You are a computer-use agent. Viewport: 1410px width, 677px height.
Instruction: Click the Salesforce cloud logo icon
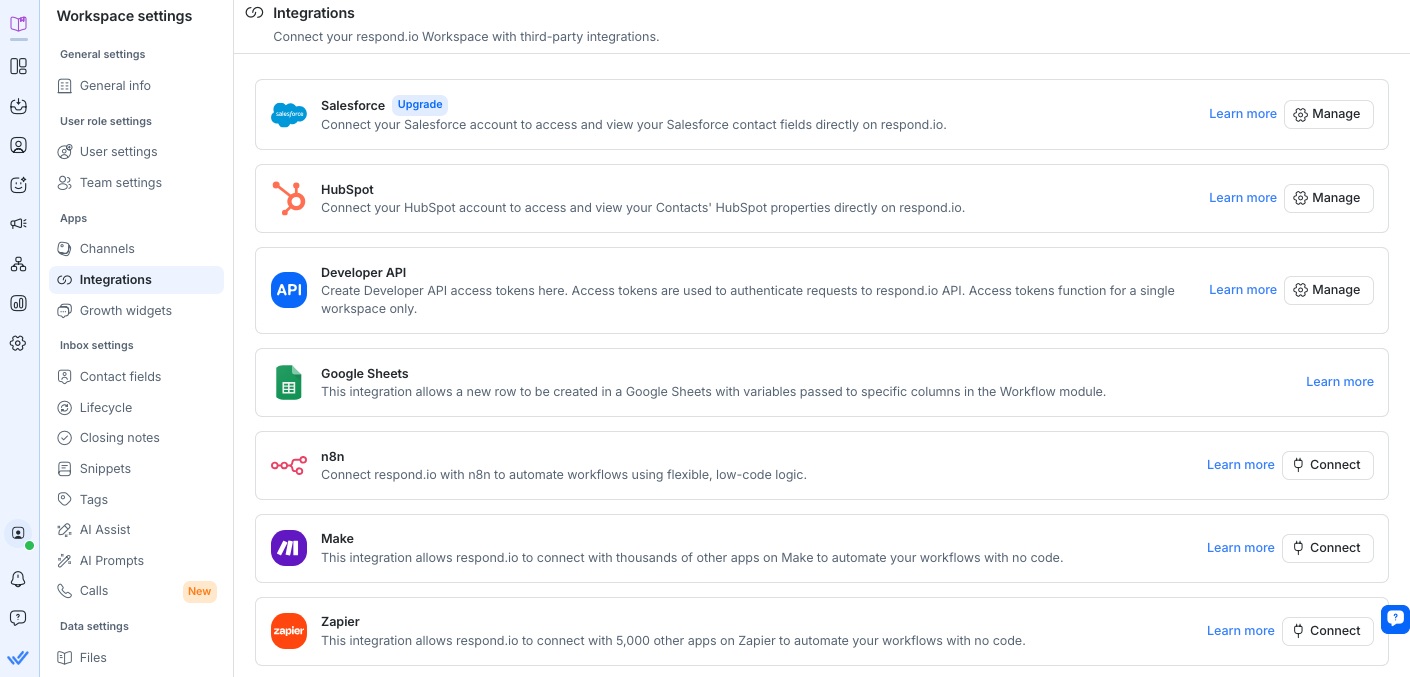pos(289,114)
